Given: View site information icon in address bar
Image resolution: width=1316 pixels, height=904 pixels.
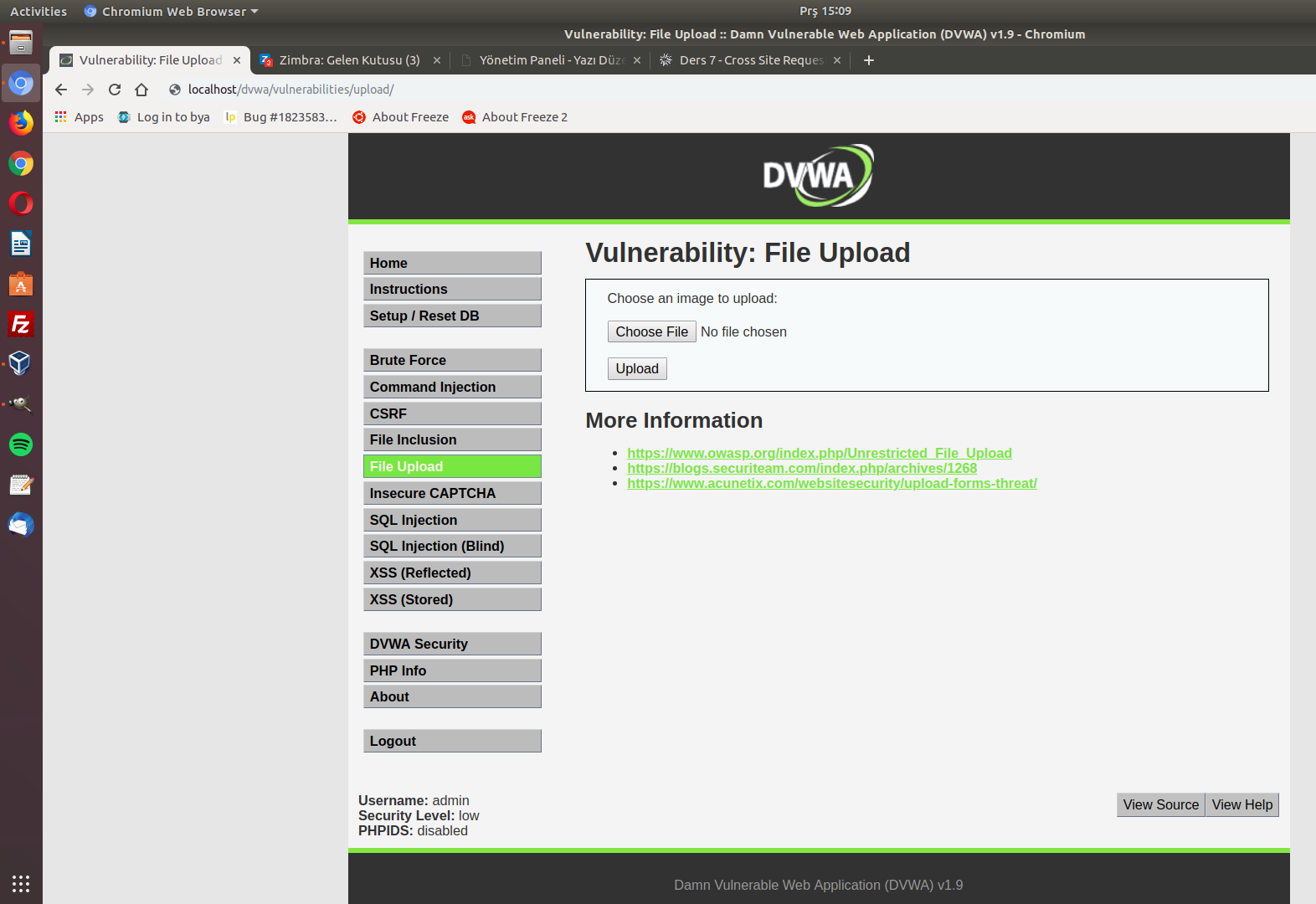Looking at the screenshot, I should (175, 90).
